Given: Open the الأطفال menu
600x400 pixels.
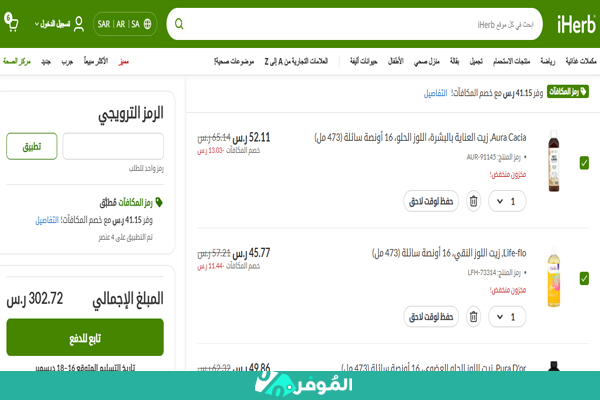Looking at the screenshot, I should [x=396, y=61].
